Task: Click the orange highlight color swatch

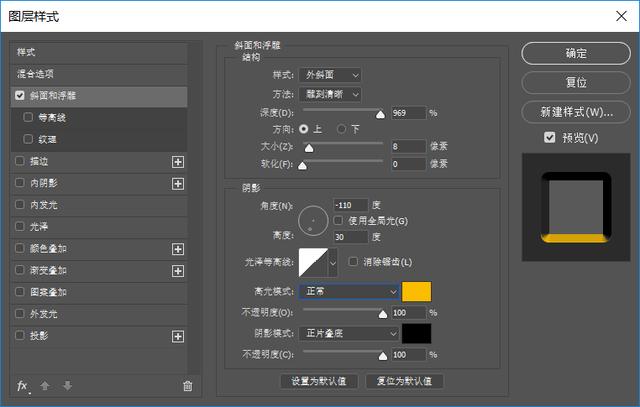Action: click(x=416, y=291)
